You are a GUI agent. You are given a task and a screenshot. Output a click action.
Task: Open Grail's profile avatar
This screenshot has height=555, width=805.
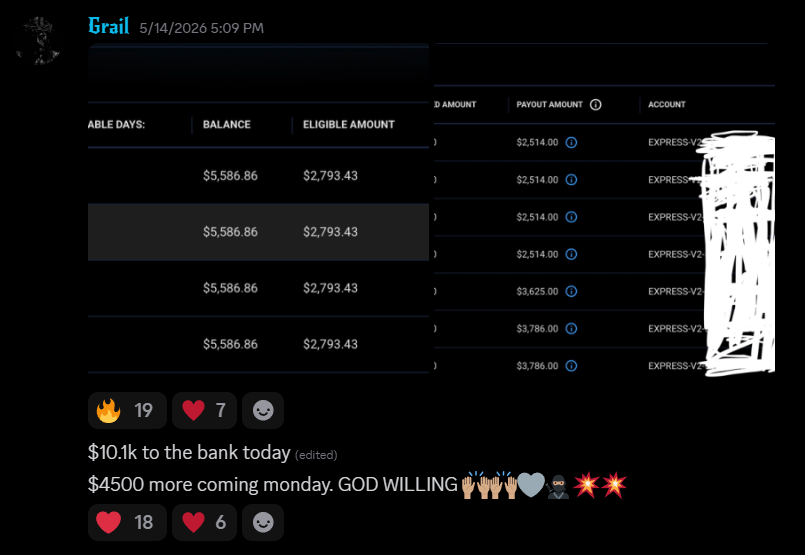tap(37, 41)
